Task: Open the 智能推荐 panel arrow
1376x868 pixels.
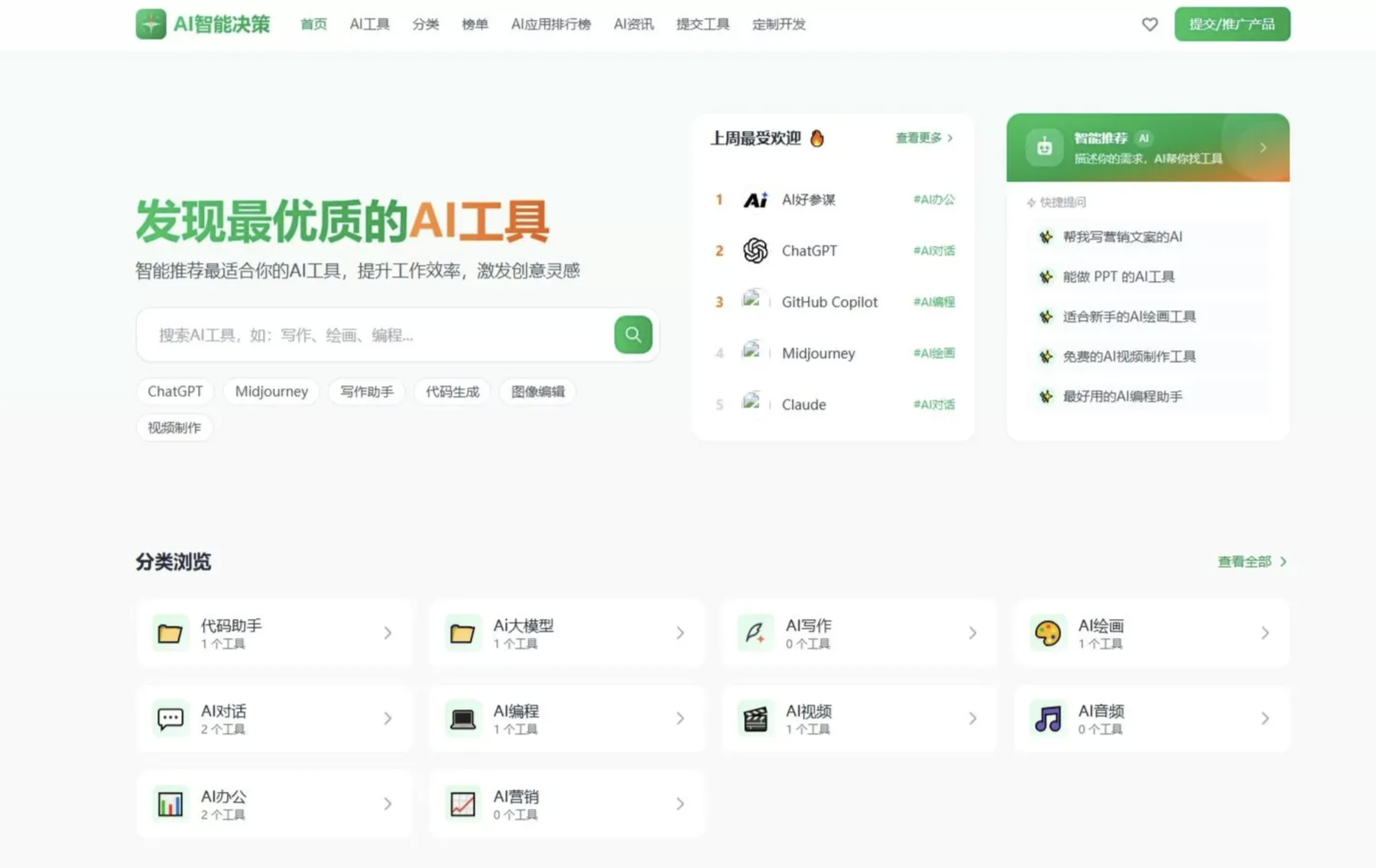Action: (x=1263, y=147)
